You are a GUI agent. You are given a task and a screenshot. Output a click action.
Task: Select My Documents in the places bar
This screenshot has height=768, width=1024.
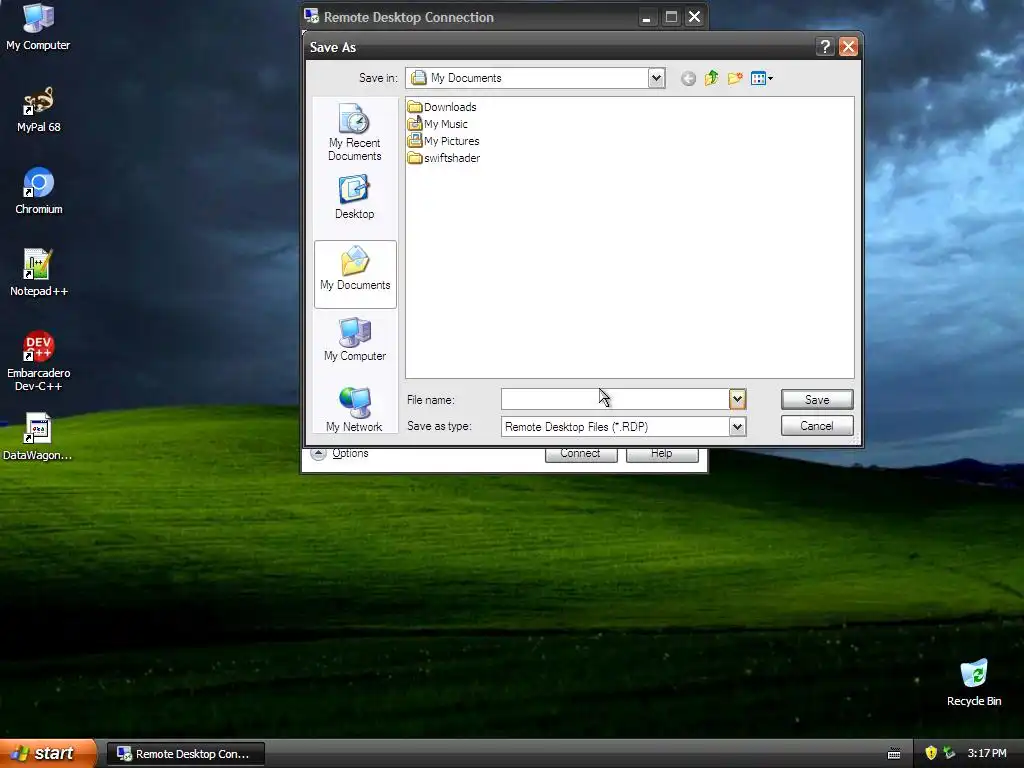click(355, 274)
